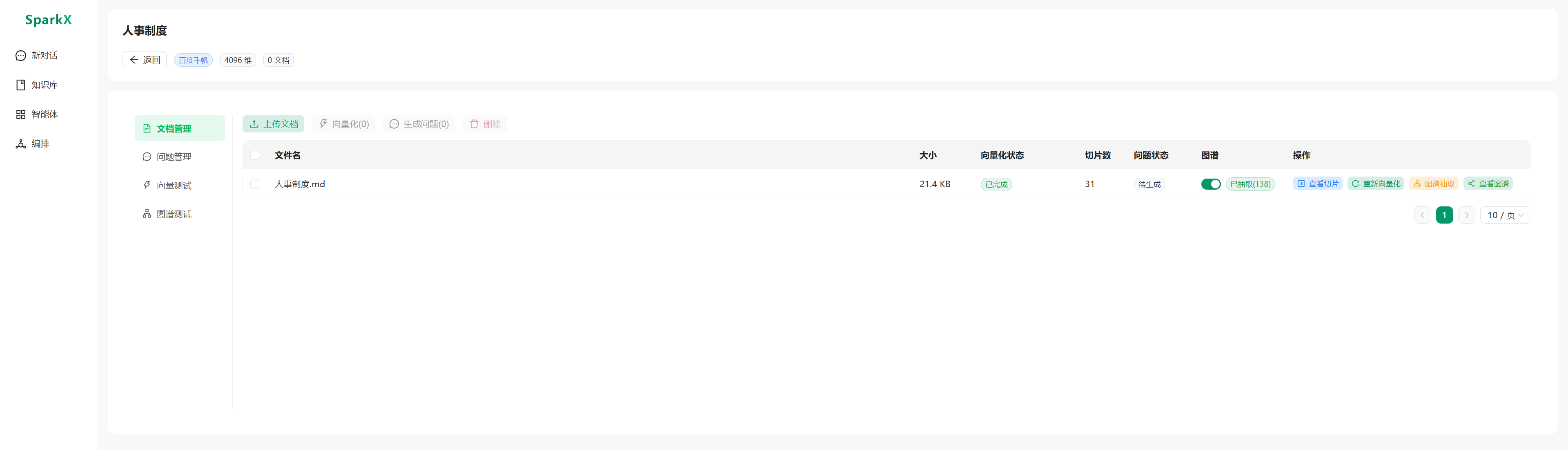Viewport: 1568px width, 450px height.
Task: Go to previous page chevron
Action: [x=1422, y=215]
